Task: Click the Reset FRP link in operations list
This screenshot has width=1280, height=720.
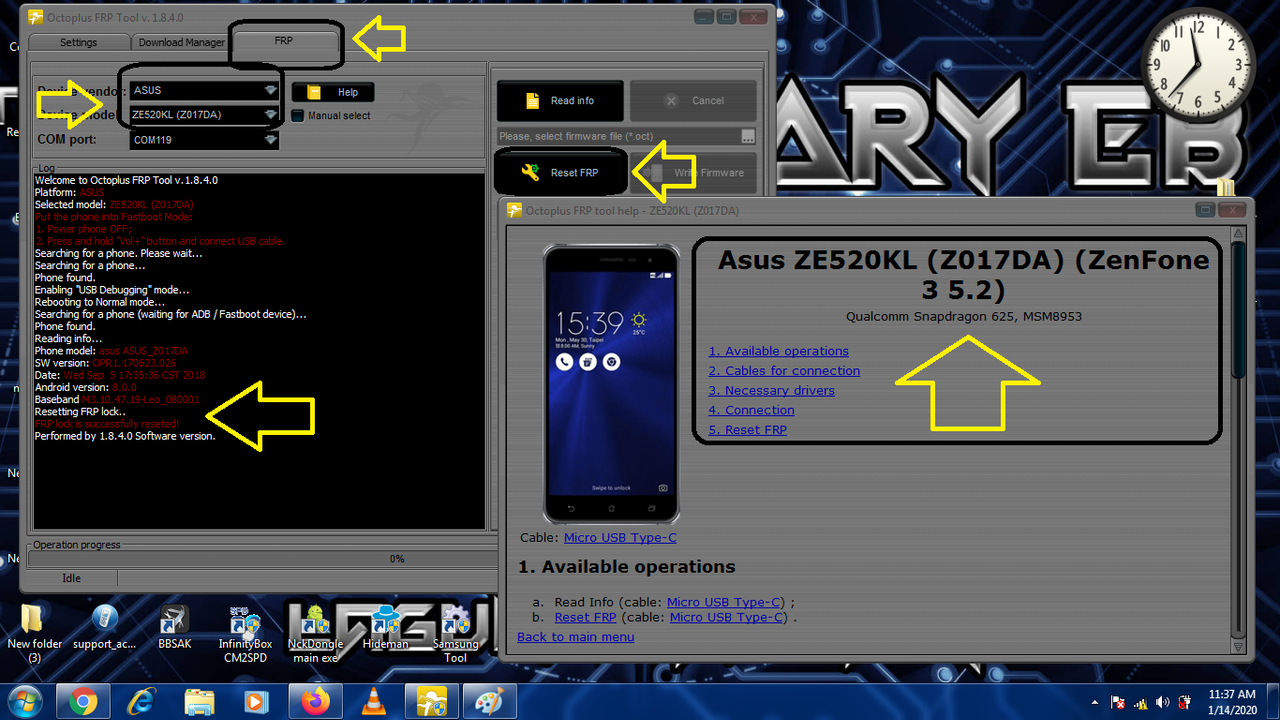Action: coord(585,617)
